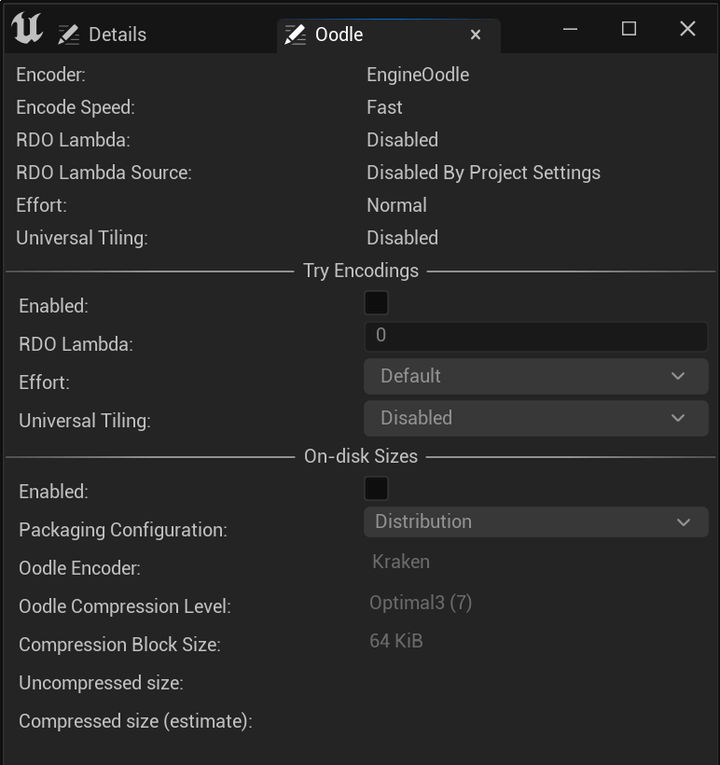Click the Try Encodings RDO Lambda field
Screen dimensions: 720x765
tap(536, 336)
